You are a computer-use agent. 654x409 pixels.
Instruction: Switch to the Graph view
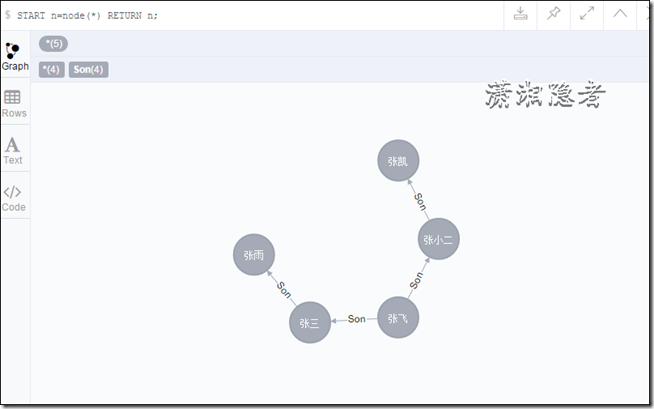[15, 57]
